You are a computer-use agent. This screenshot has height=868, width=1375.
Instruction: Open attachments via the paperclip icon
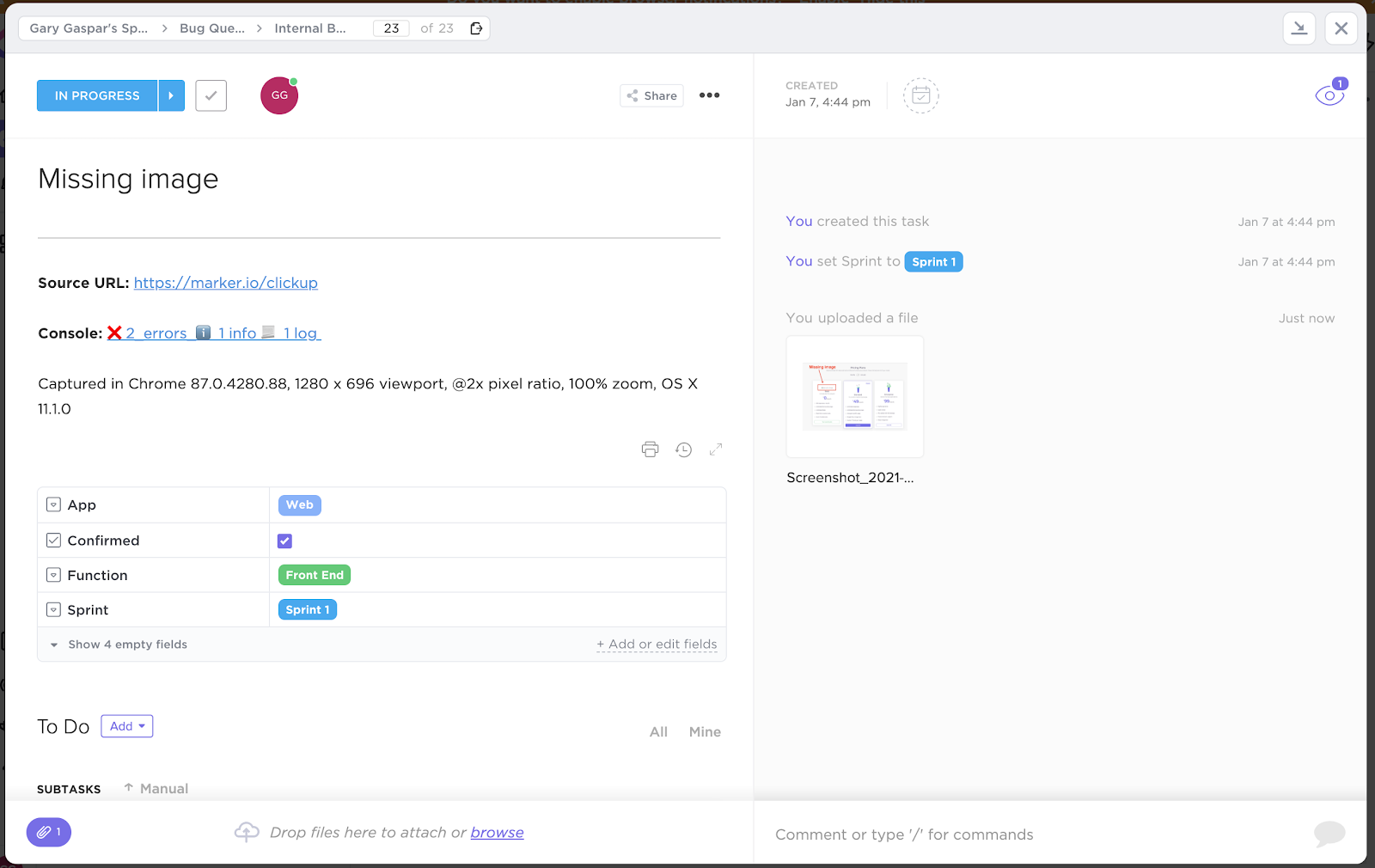click(48, 832)
